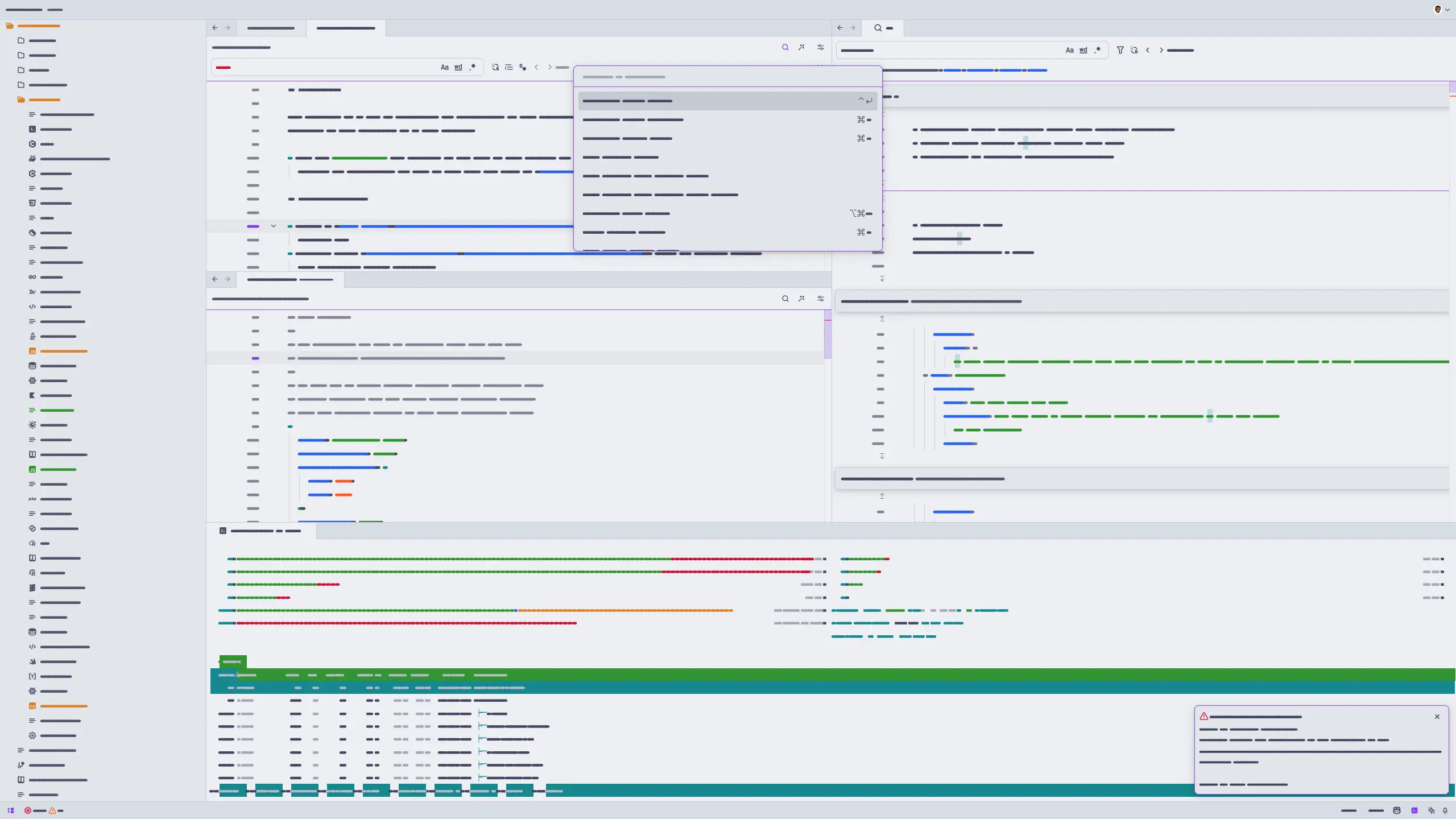The image size is (1456, 819).
Task: Toggle the buffer search magnifier icon in top editor
Action: click(785, 48)
